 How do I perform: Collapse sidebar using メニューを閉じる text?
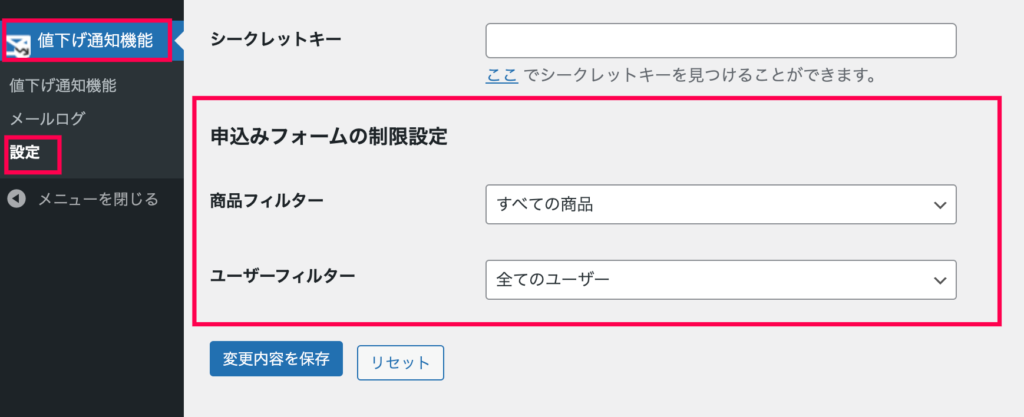(x=98, y=199)
